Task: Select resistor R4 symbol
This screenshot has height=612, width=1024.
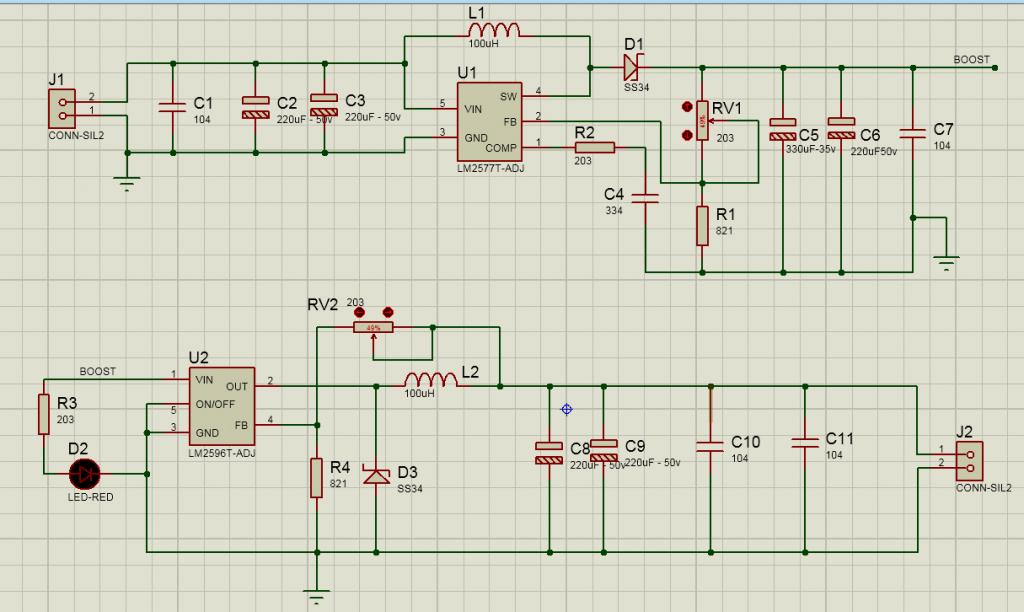Action: point(317,478)
